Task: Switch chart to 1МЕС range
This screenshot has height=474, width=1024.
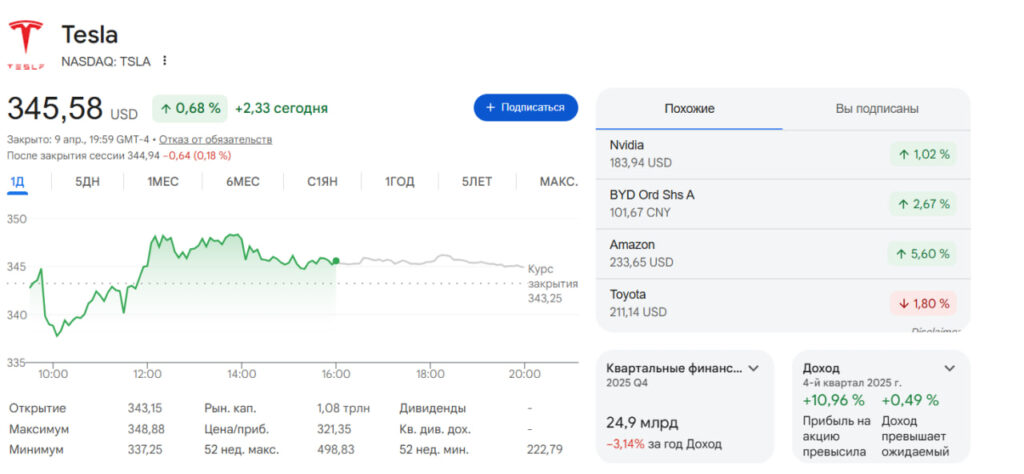Action: pyautogui.click(x=163, y=182)
